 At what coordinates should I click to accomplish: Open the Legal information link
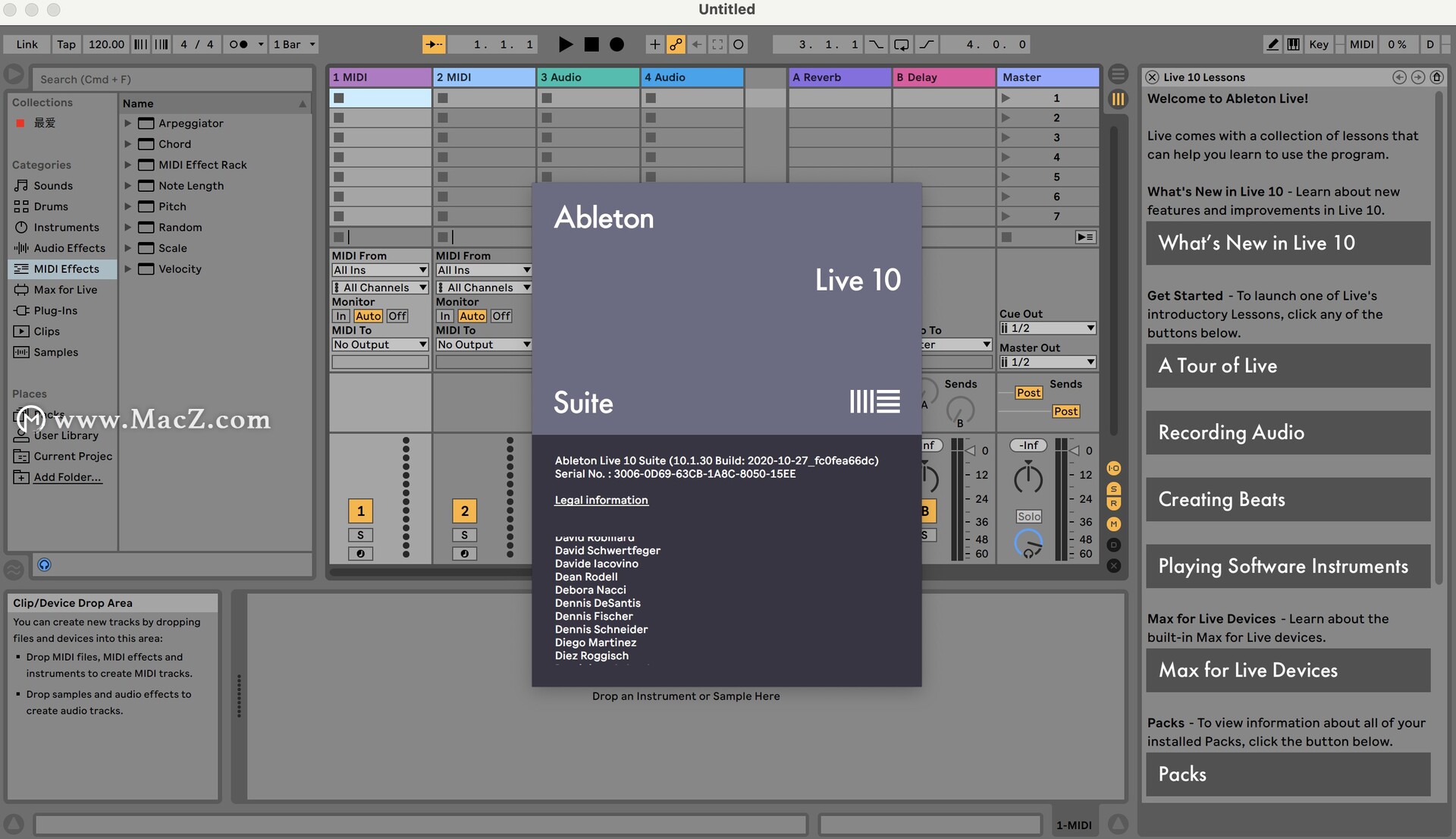click(x=601, y=501)
